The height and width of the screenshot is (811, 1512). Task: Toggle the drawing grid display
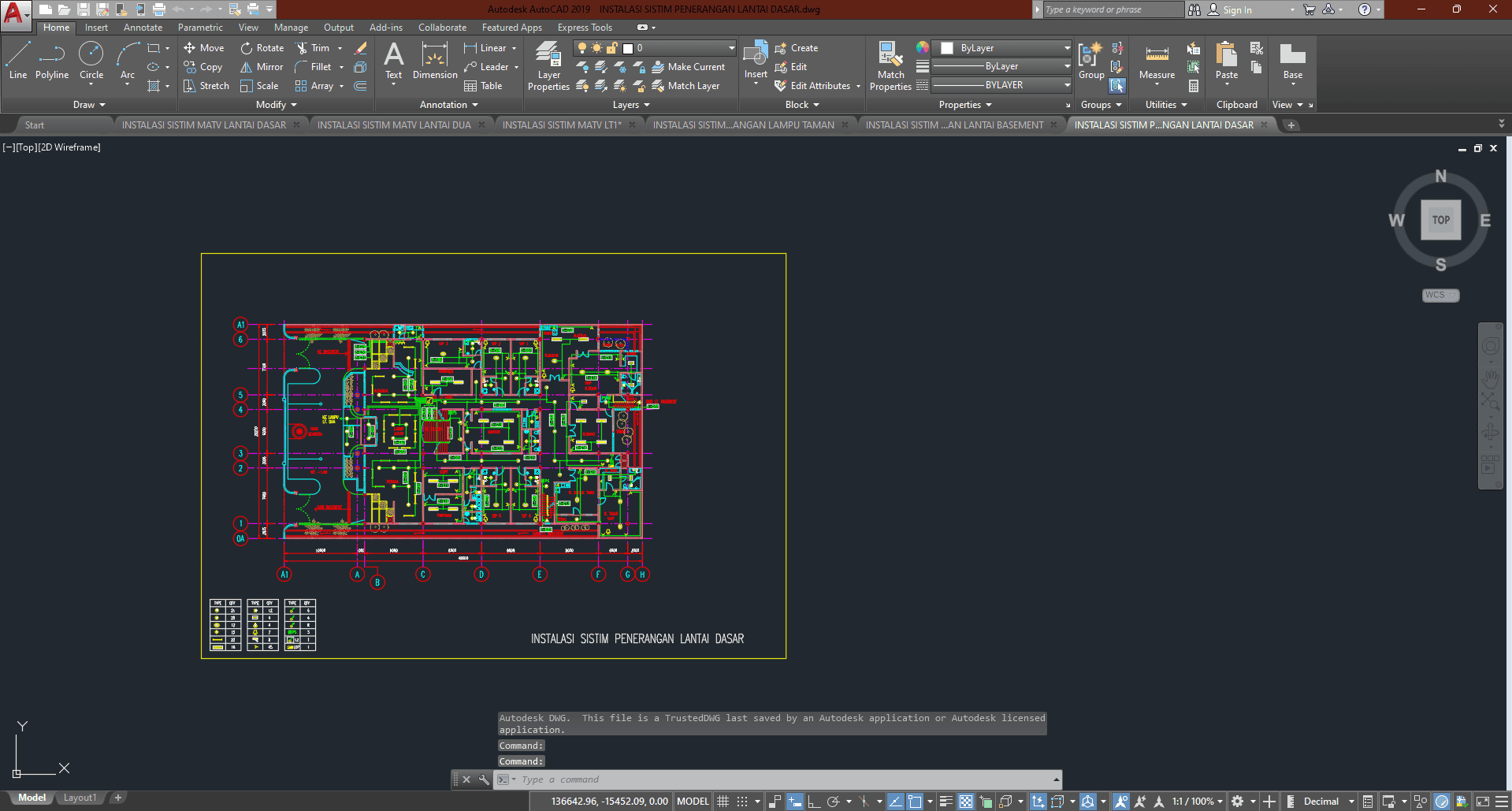pyautogui.click(x=723, y=802)
